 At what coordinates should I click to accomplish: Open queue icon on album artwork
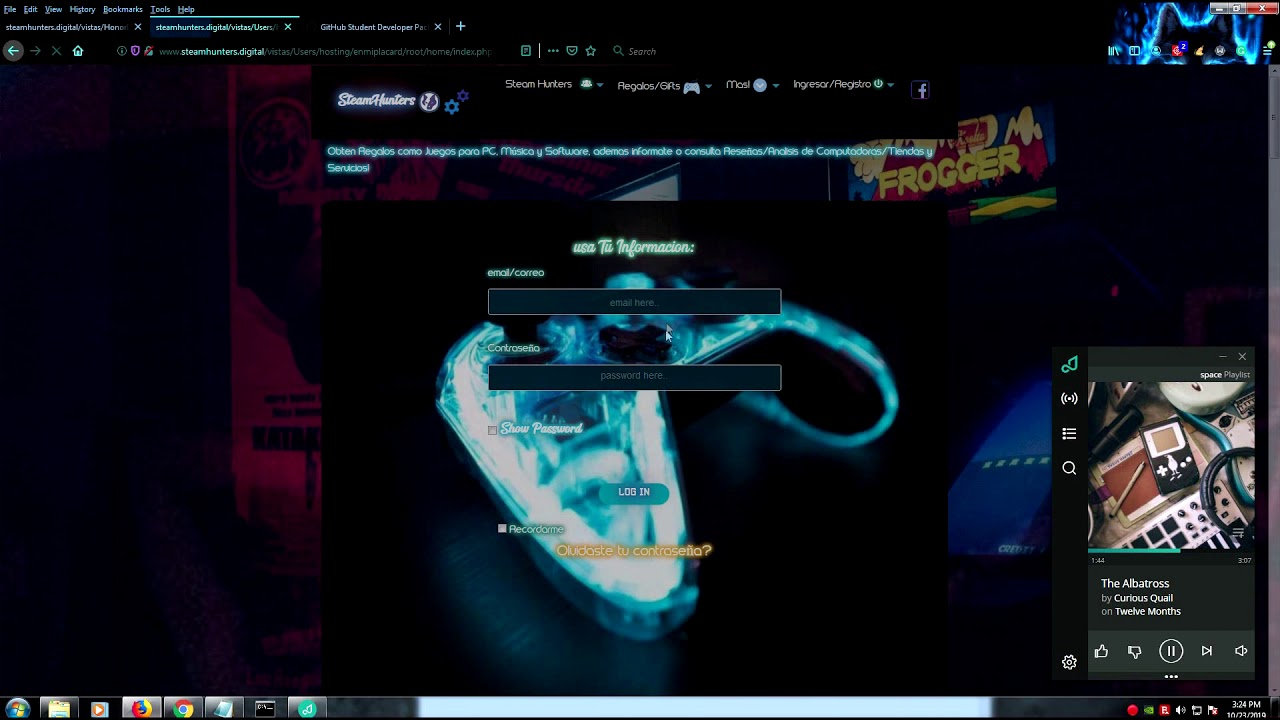[x=1238, y=533]
